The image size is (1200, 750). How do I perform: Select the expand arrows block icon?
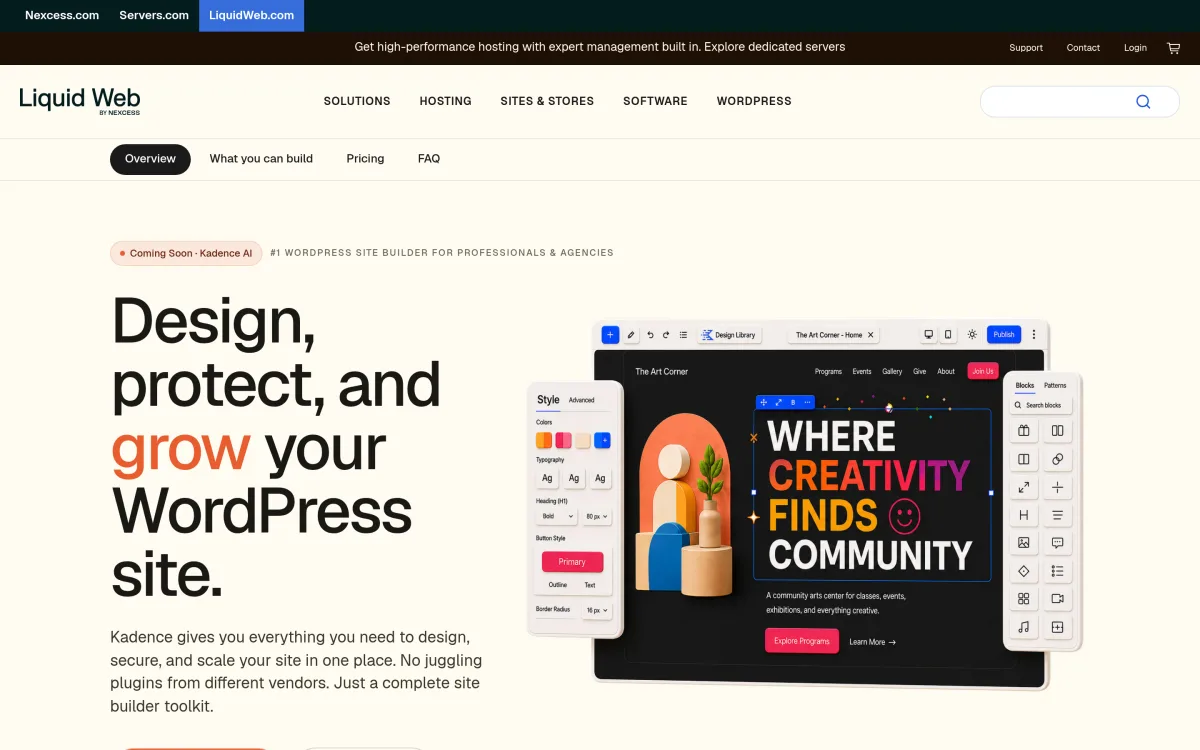click(1024, 487)
